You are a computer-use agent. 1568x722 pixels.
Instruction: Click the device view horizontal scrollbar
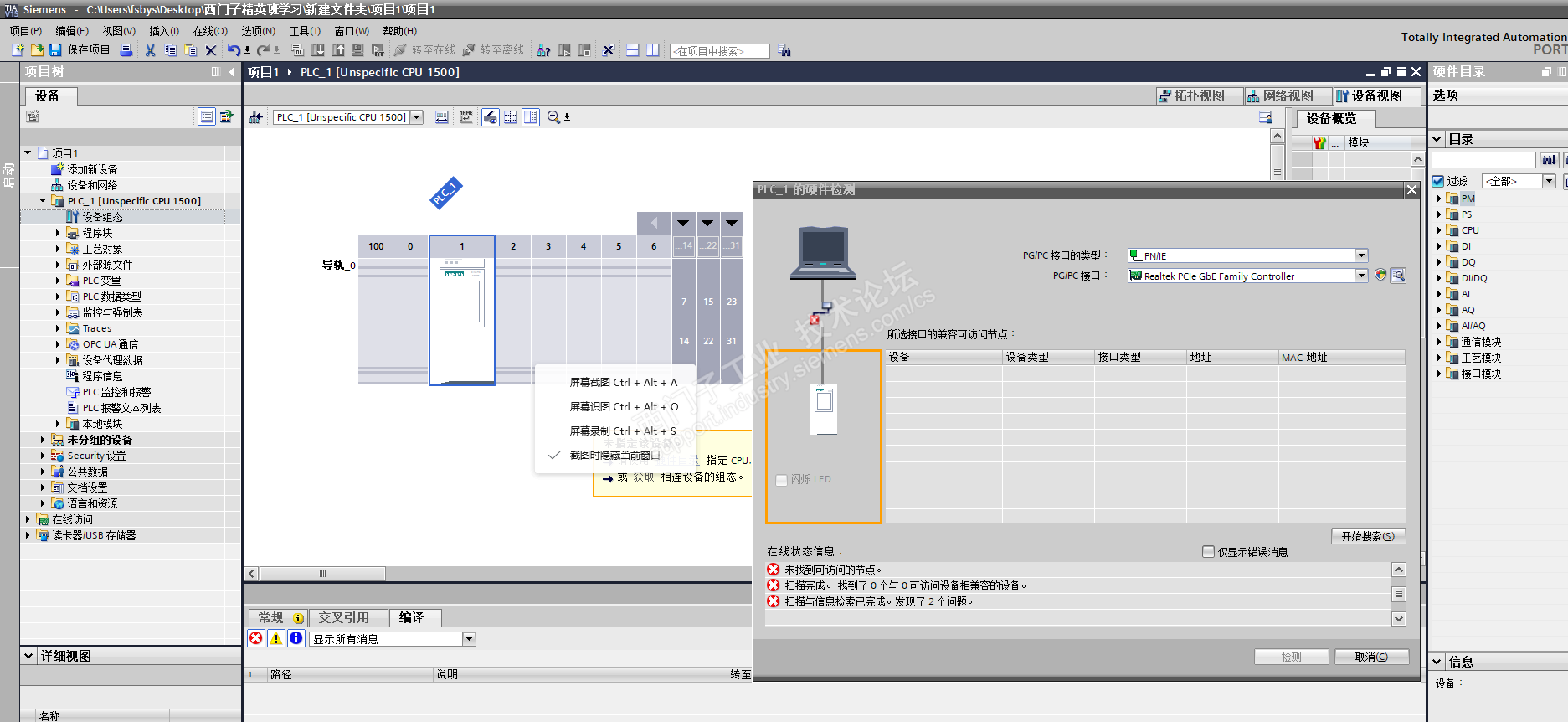click(322, 574)
